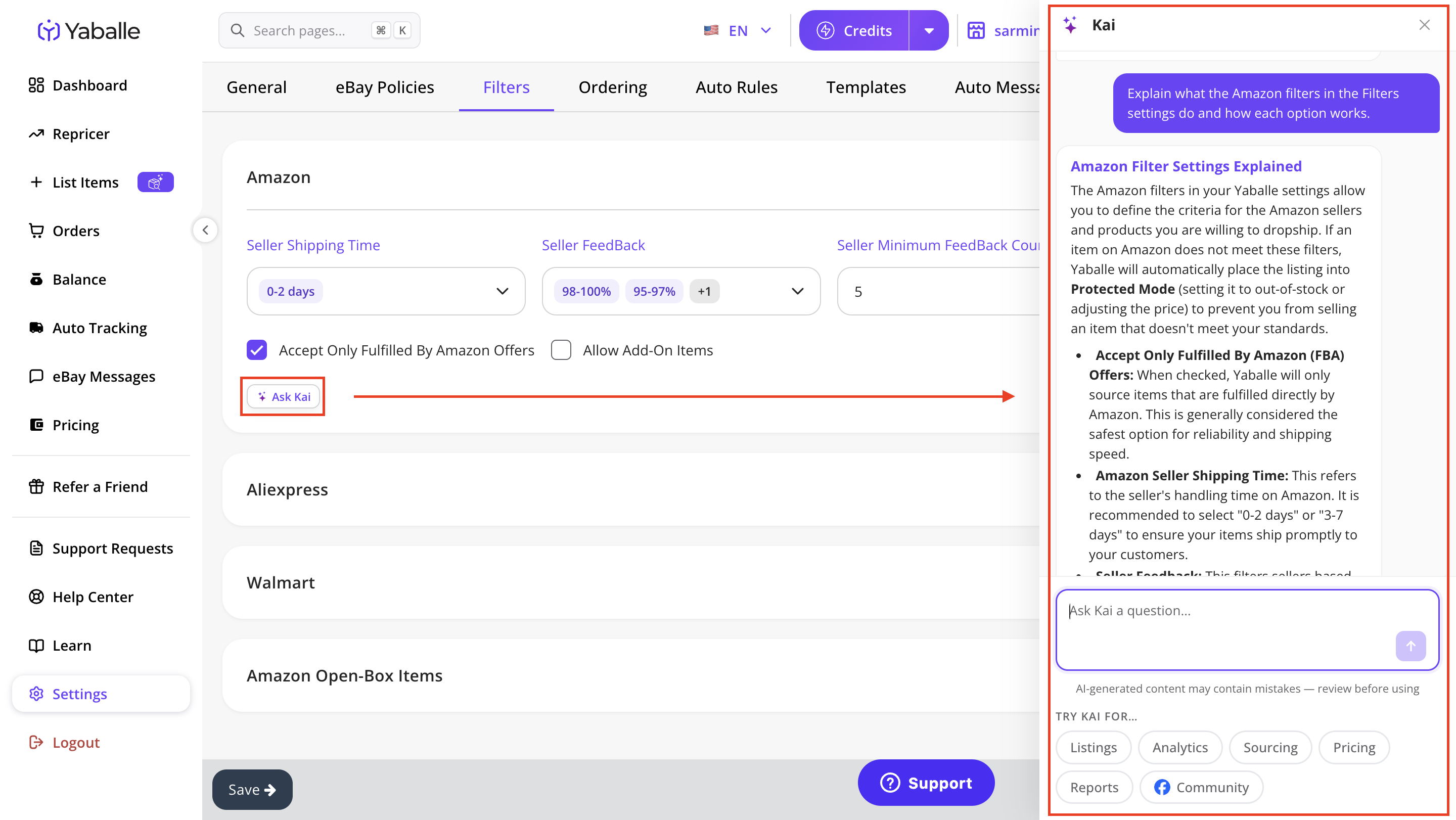Close the Kai chat panel
The width and height of the screenshot is (1456, 820).
1424,25
